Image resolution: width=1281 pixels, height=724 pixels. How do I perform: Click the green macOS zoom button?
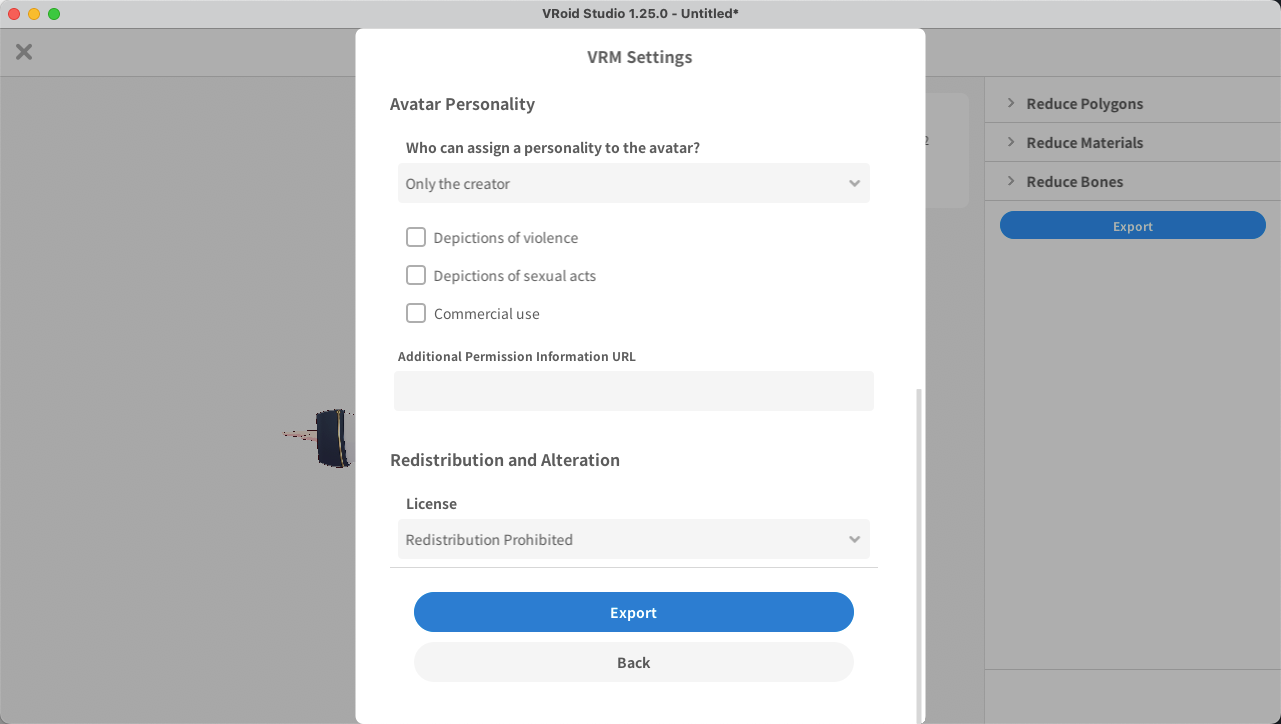coord(54,14)
